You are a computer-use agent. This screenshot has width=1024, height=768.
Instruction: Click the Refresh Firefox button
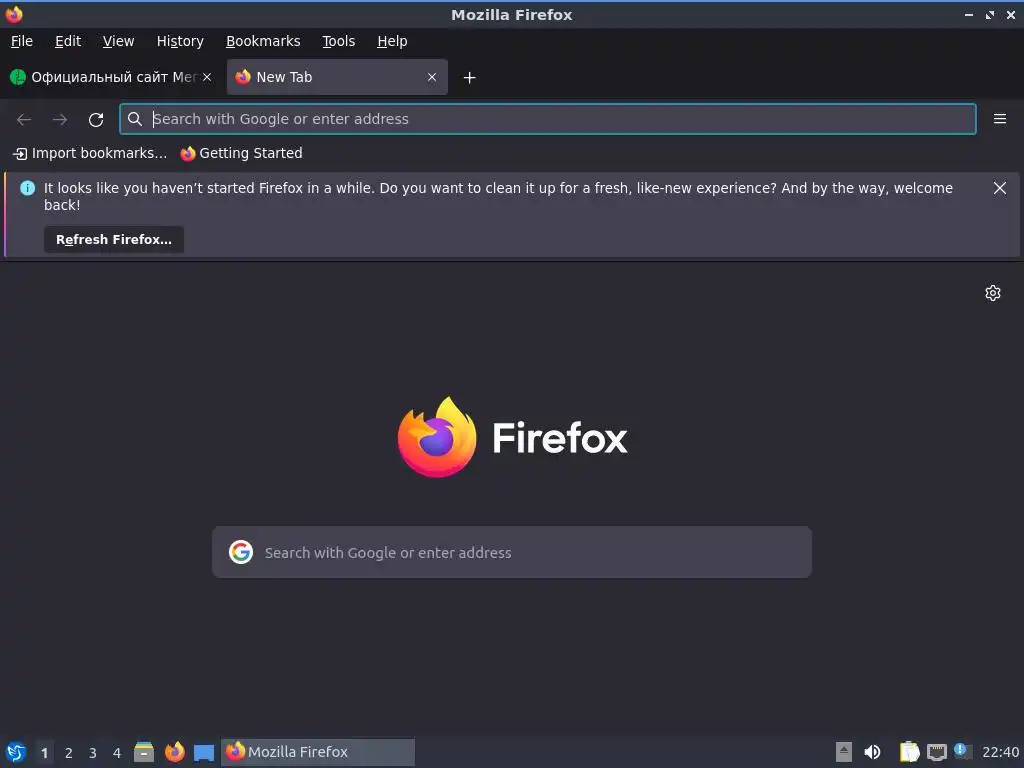(114, 240)
